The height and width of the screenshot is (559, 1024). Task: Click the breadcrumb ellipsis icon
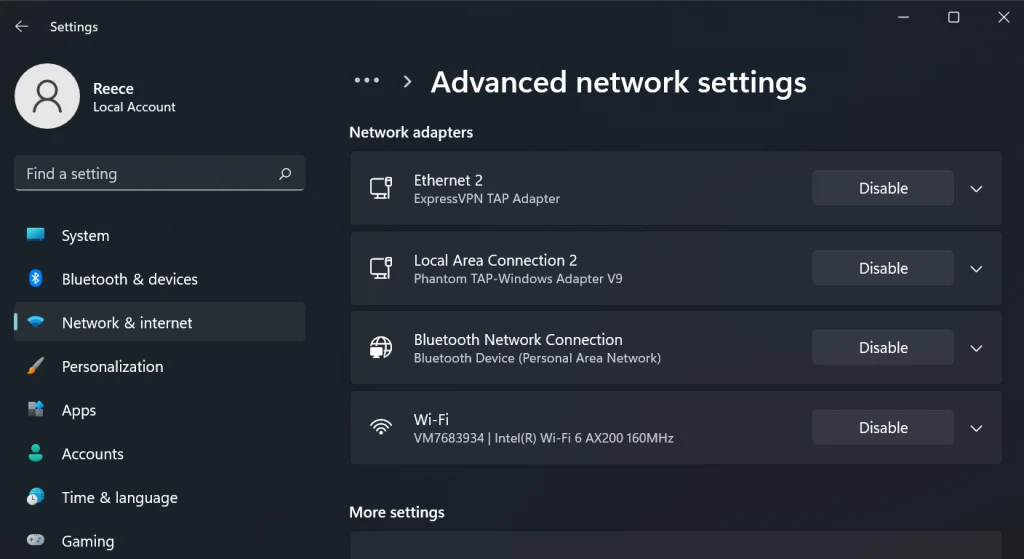[x=367, y=81]
